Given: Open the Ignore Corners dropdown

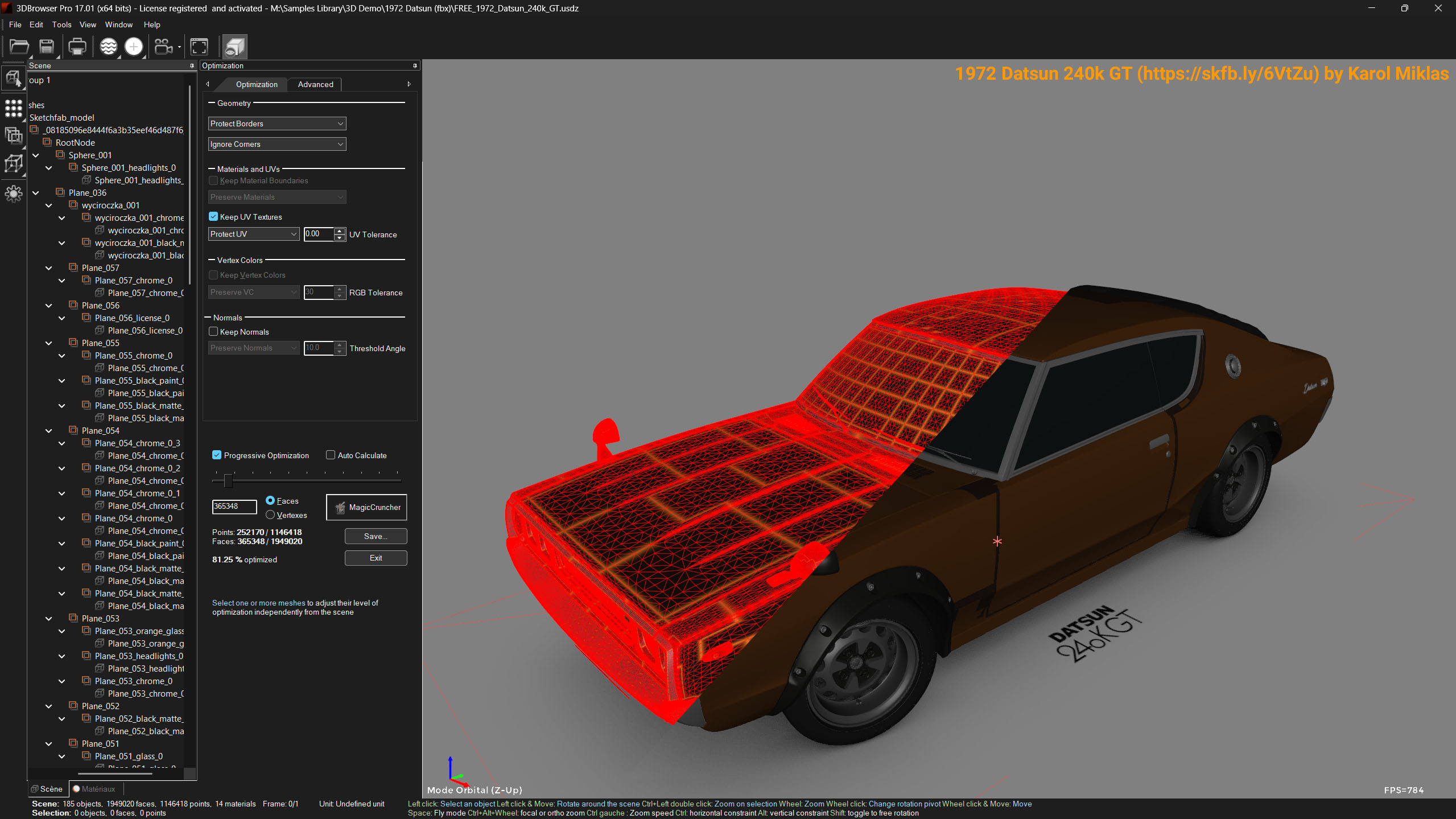Looking at the screenshot, I should pos(277,144).
